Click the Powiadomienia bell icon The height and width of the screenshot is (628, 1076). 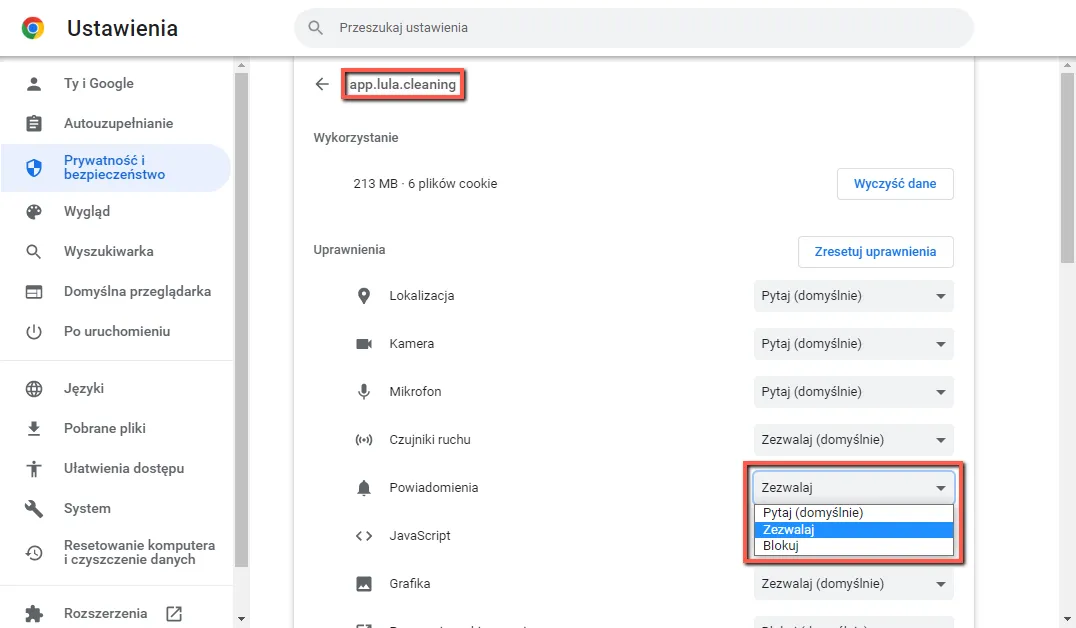pyautogui.click(x=364, y=488)
